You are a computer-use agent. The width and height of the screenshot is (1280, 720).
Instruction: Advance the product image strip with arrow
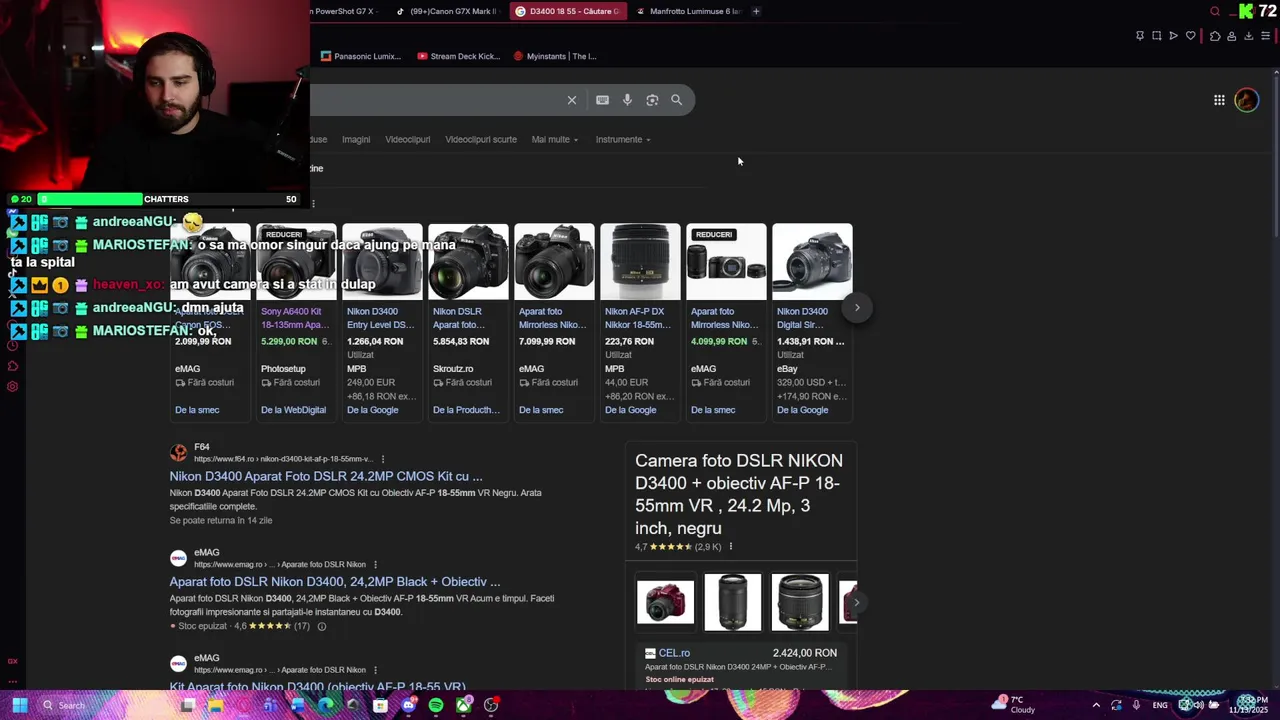point(855,602)
